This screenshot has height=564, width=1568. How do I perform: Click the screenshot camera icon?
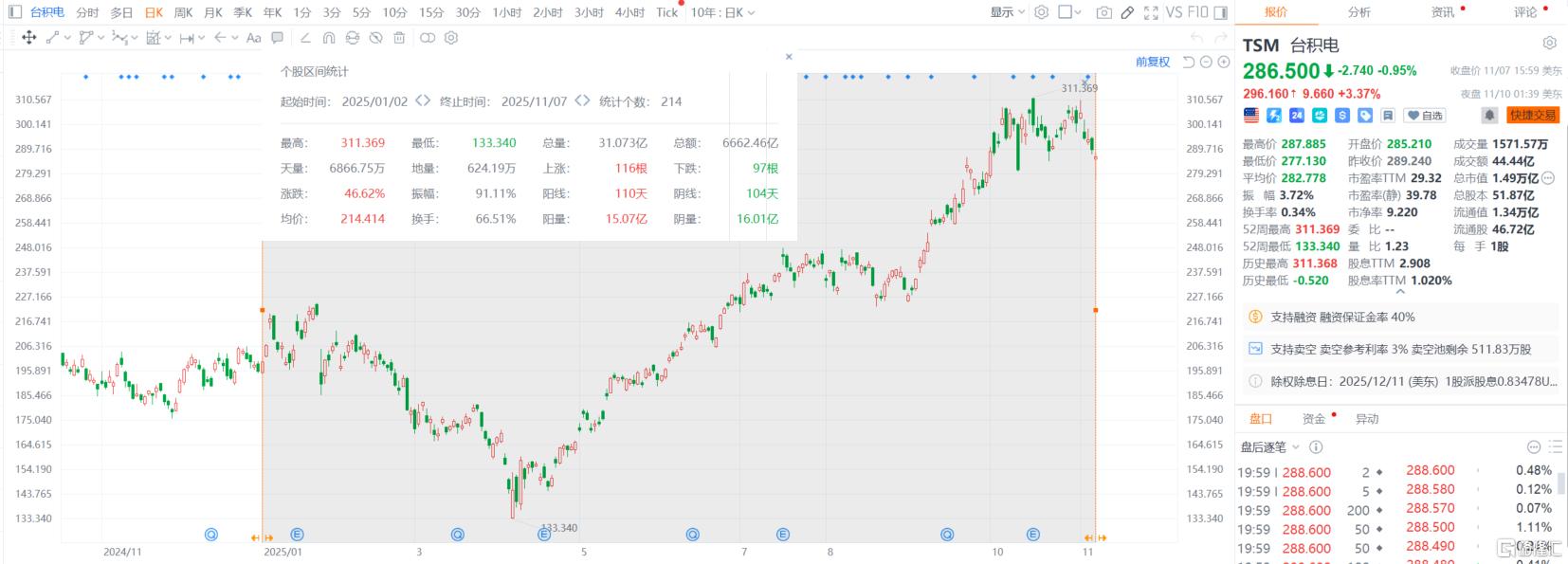tap(1103, 12)
